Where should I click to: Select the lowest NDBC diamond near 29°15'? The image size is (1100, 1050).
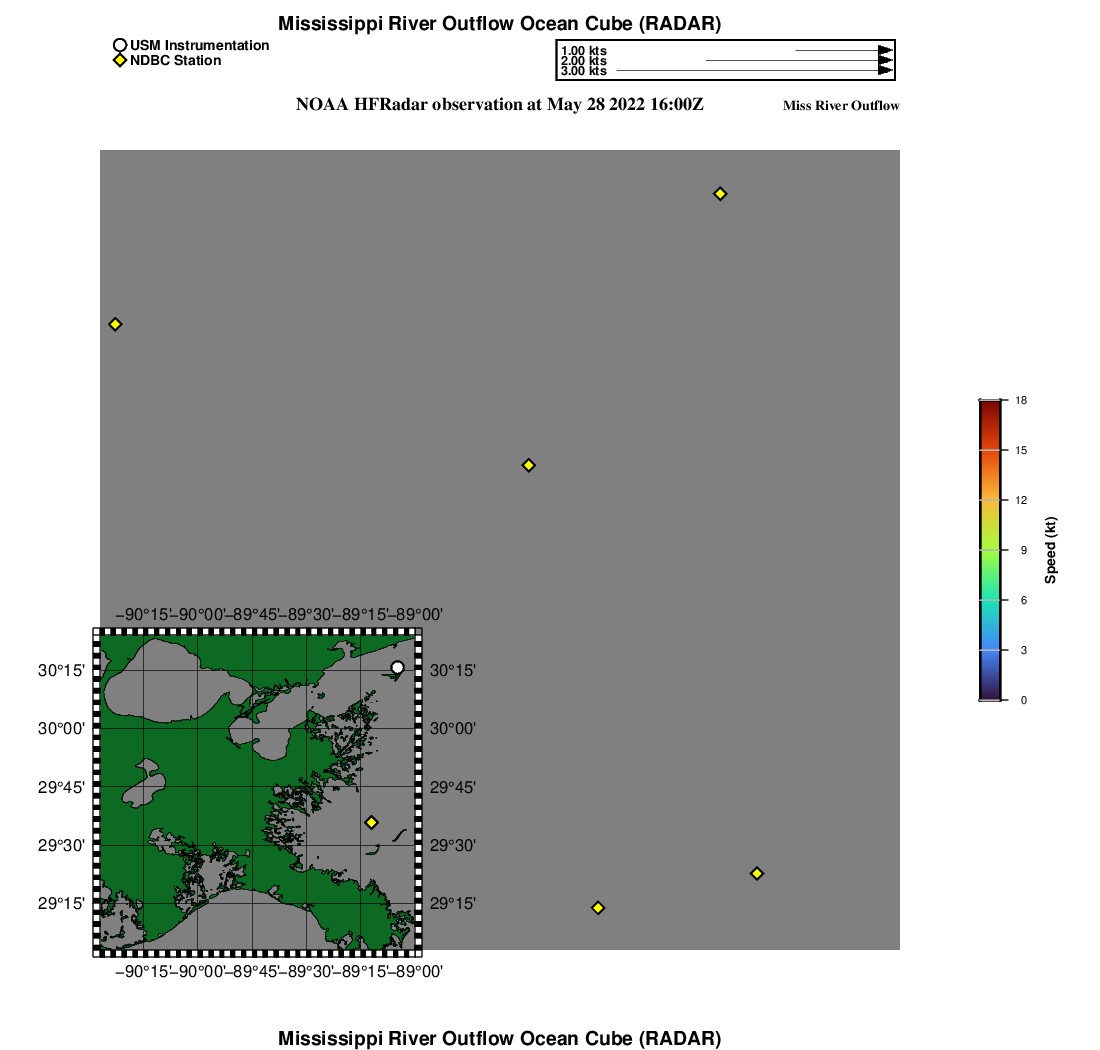[x=598, y=908]
